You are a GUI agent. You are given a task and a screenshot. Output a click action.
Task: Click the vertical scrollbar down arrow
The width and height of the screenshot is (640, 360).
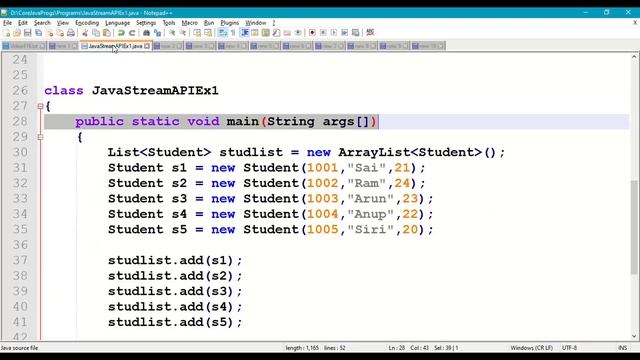point(634,336)
